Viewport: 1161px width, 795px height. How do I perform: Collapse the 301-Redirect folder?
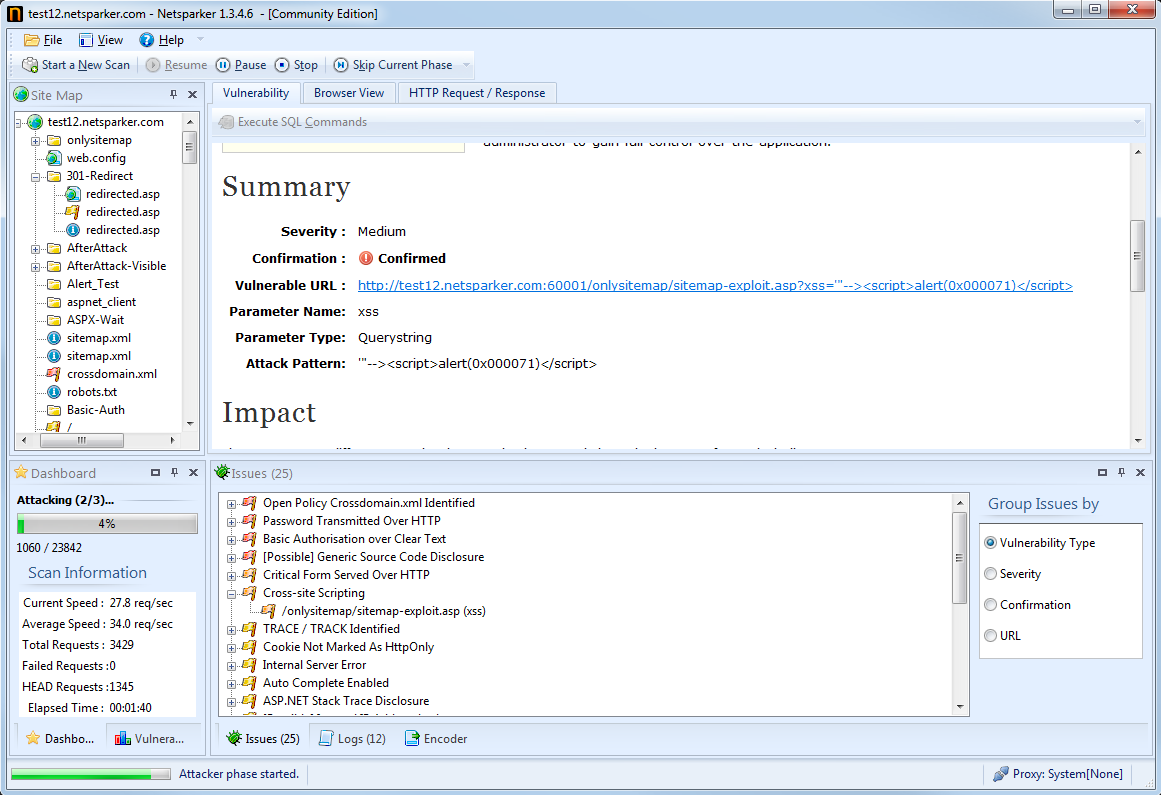tap(35, 177)
